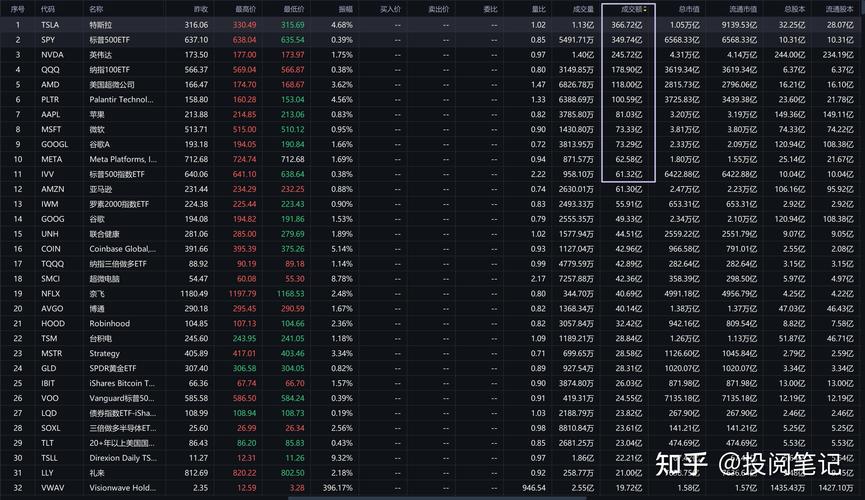Select the COIN code cell
The height and width of the screenshot is (500, 865).
click(x=51, y=249)
